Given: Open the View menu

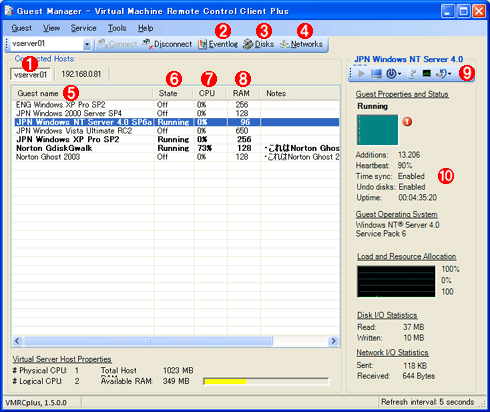Looking at the screenshot, I should coord(52,28).
